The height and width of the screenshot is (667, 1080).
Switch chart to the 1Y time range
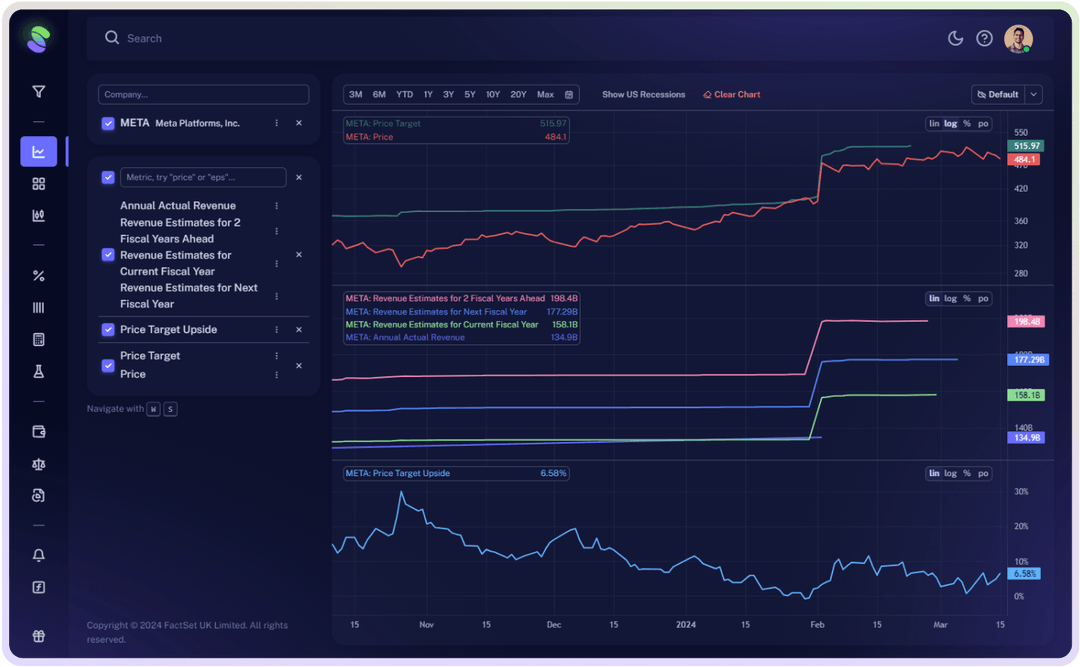click(428, 93)
